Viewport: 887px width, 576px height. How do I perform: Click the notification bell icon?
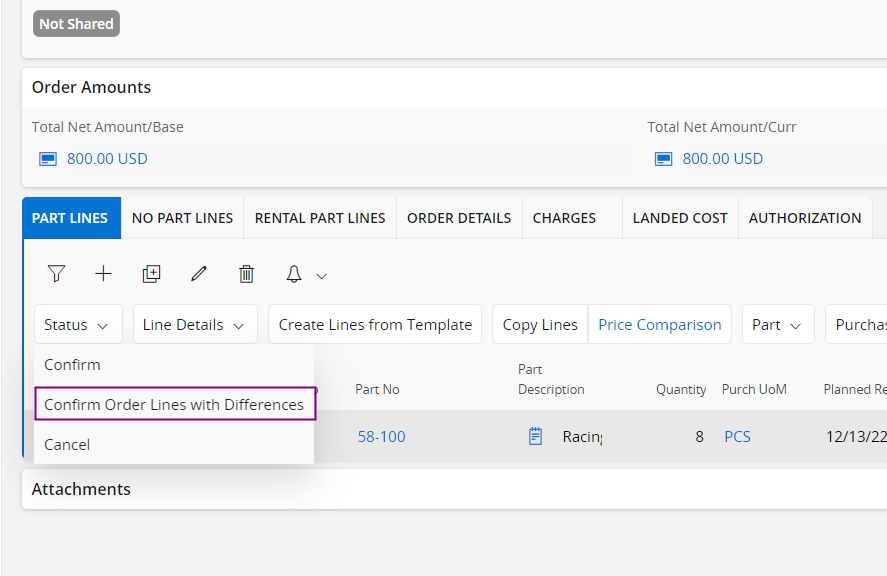[294, 274]
